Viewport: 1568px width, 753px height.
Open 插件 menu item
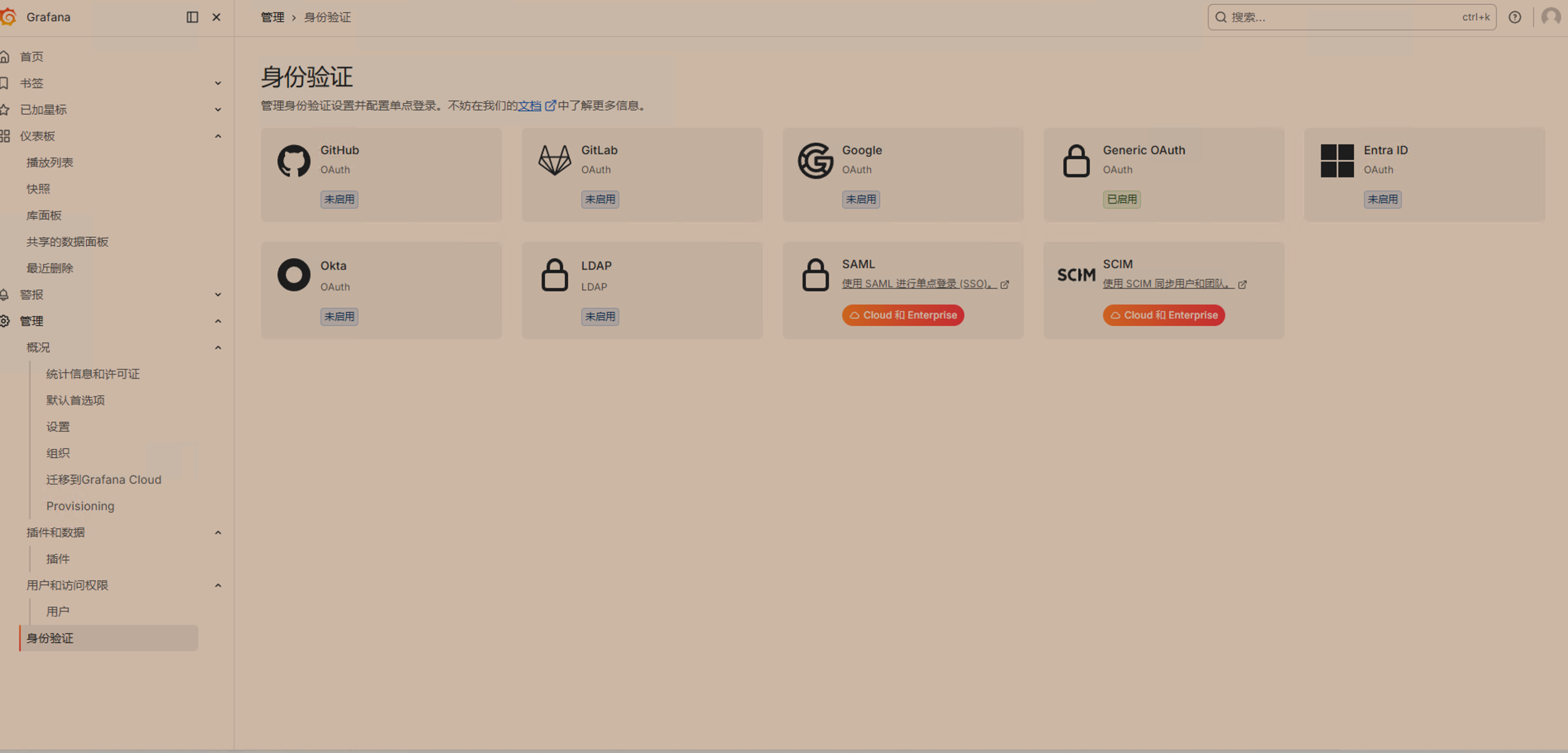pyautogui.click(x=58, y=559)
